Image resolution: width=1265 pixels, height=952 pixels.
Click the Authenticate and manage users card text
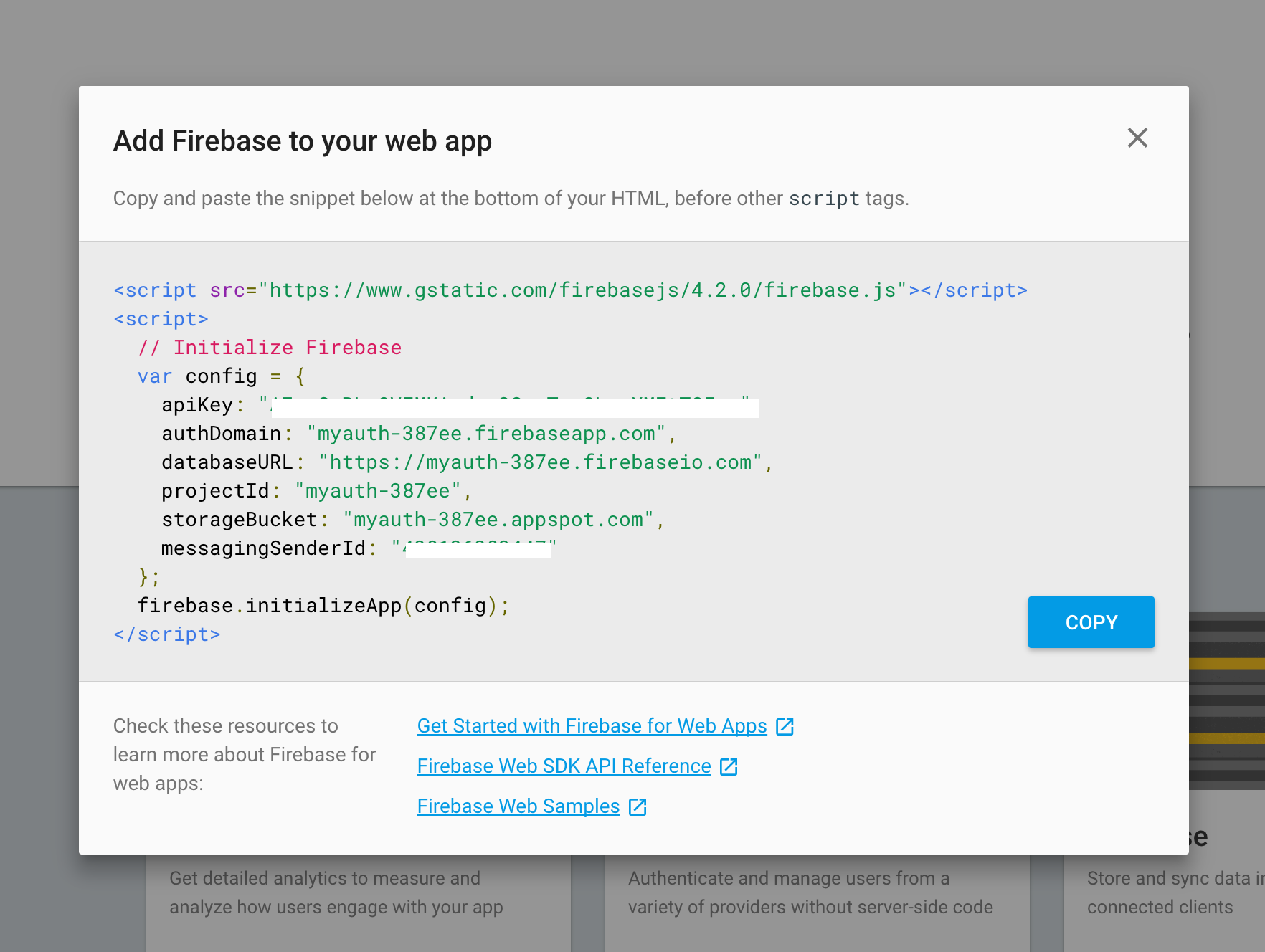[810, 892]
